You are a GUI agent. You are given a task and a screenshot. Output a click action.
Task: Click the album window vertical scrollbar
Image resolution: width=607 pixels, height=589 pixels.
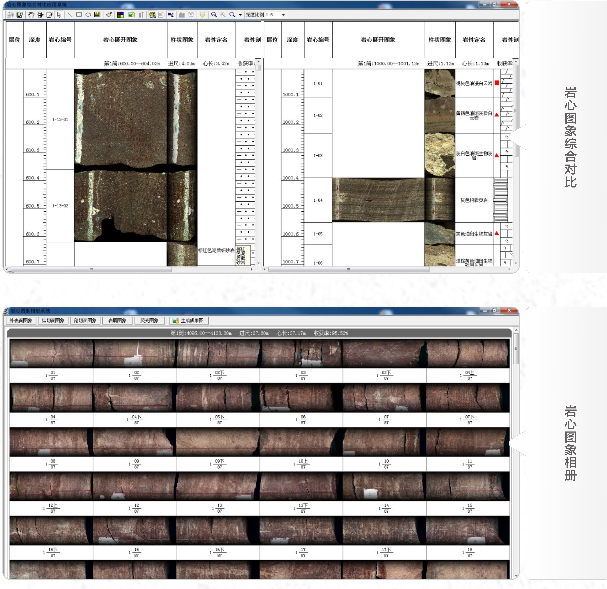515,450
